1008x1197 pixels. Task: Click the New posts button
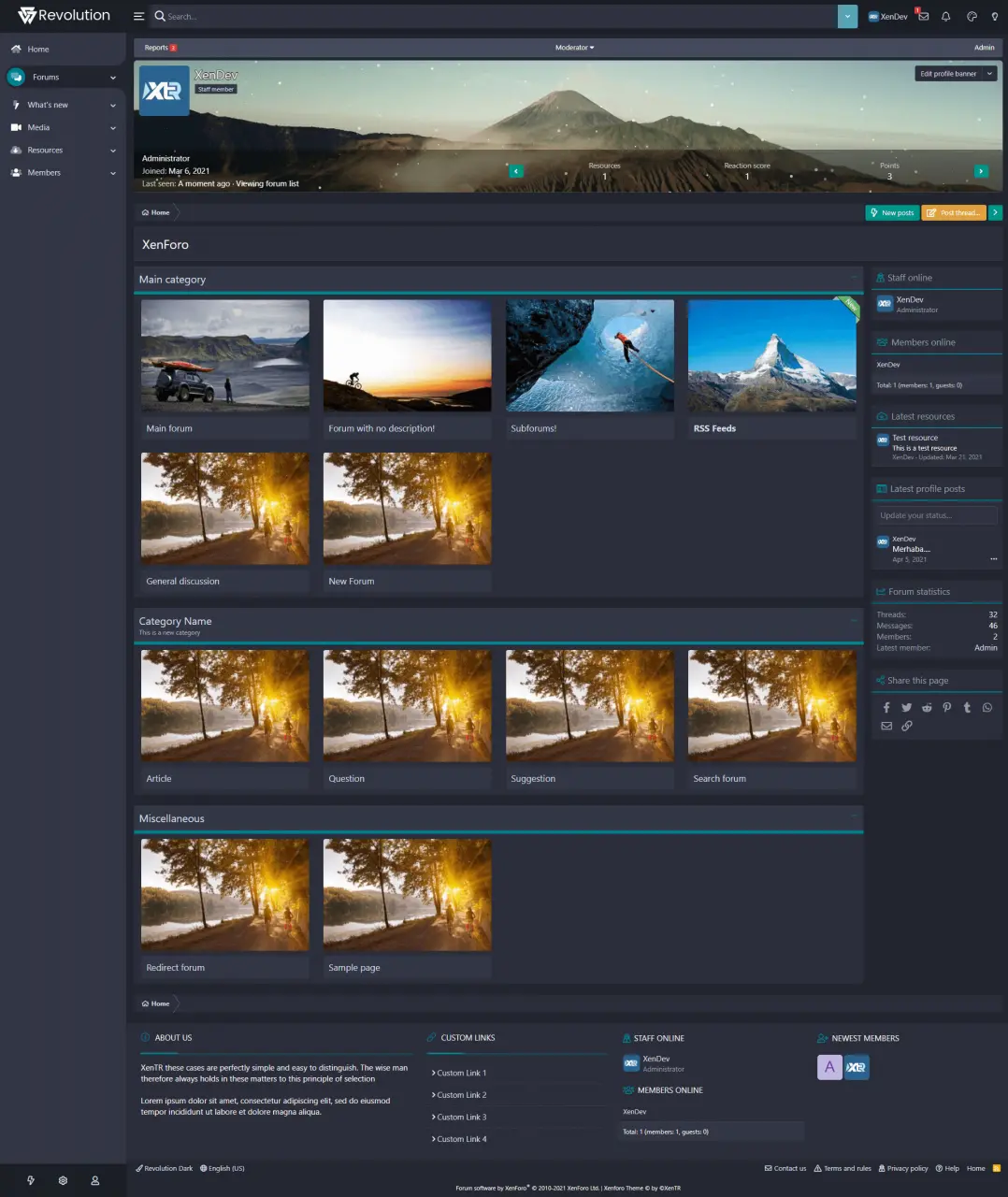[891, 213]
